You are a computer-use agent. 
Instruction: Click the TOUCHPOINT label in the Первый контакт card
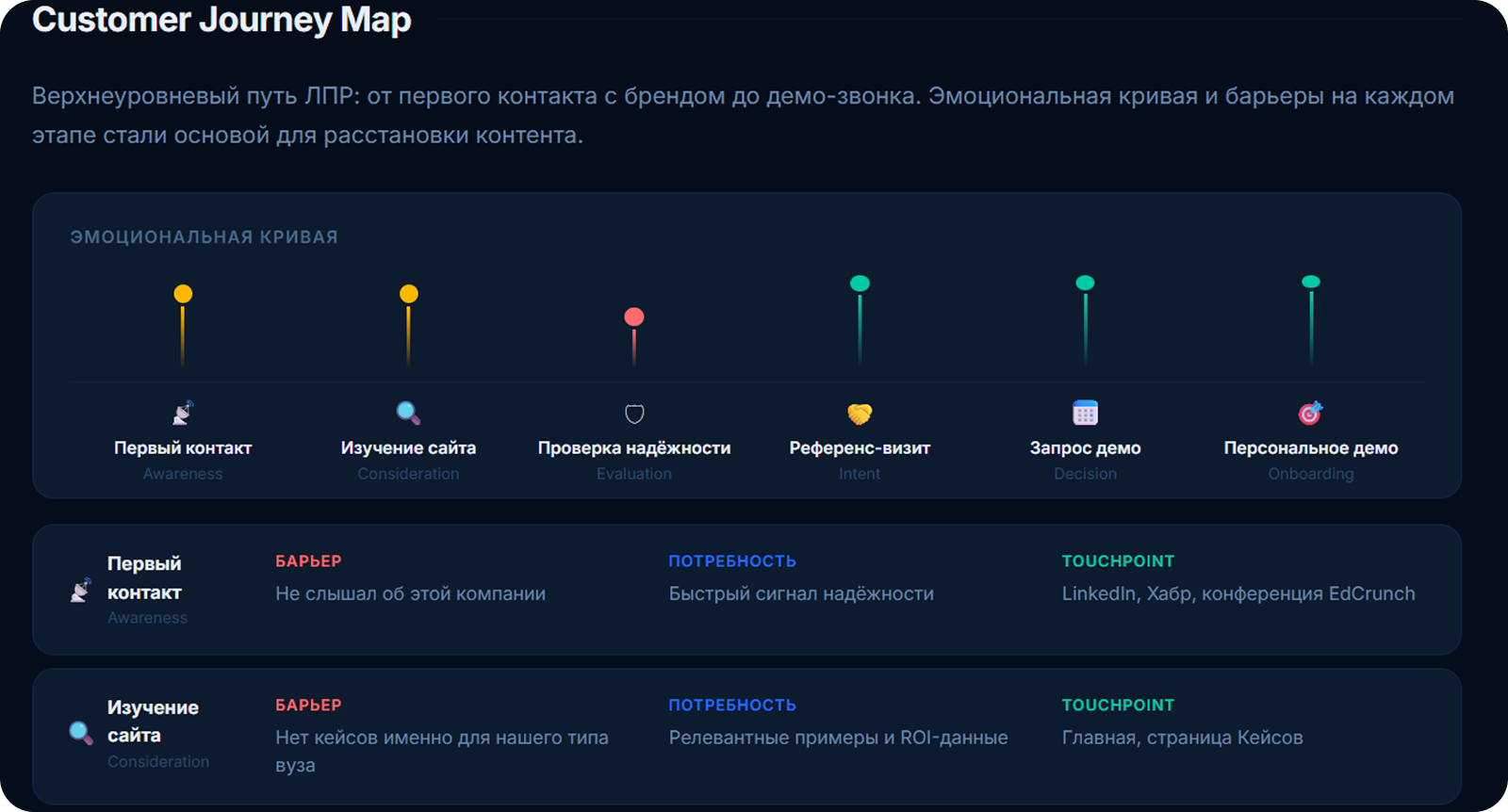click(x=1118, y=561)
